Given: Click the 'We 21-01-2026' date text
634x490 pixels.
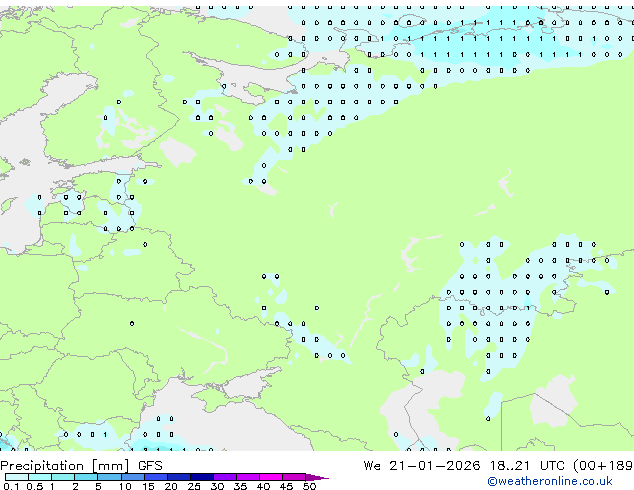Looking at the screenshot, I should 422,466.
